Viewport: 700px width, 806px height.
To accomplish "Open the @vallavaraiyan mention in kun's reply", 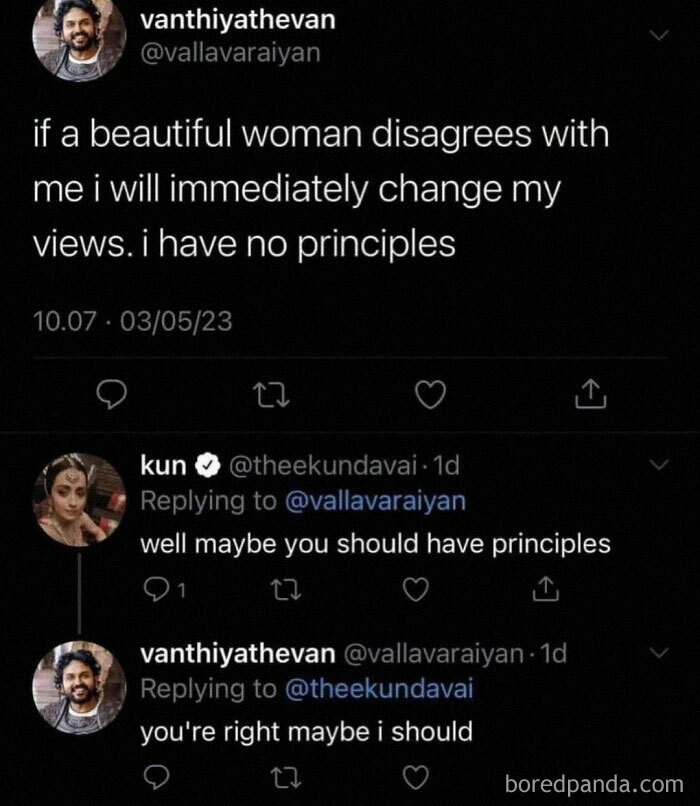I will coord(376,502).
